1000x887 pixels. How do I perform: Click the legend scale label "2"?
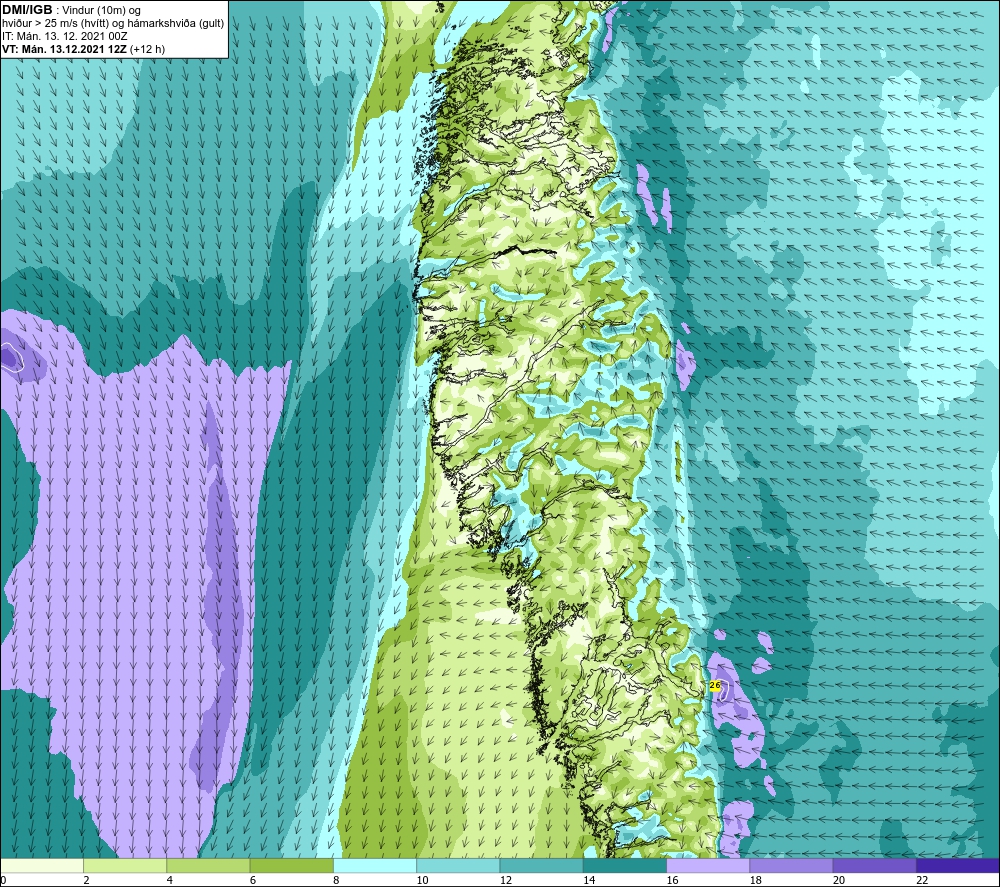tap(86, 880)
